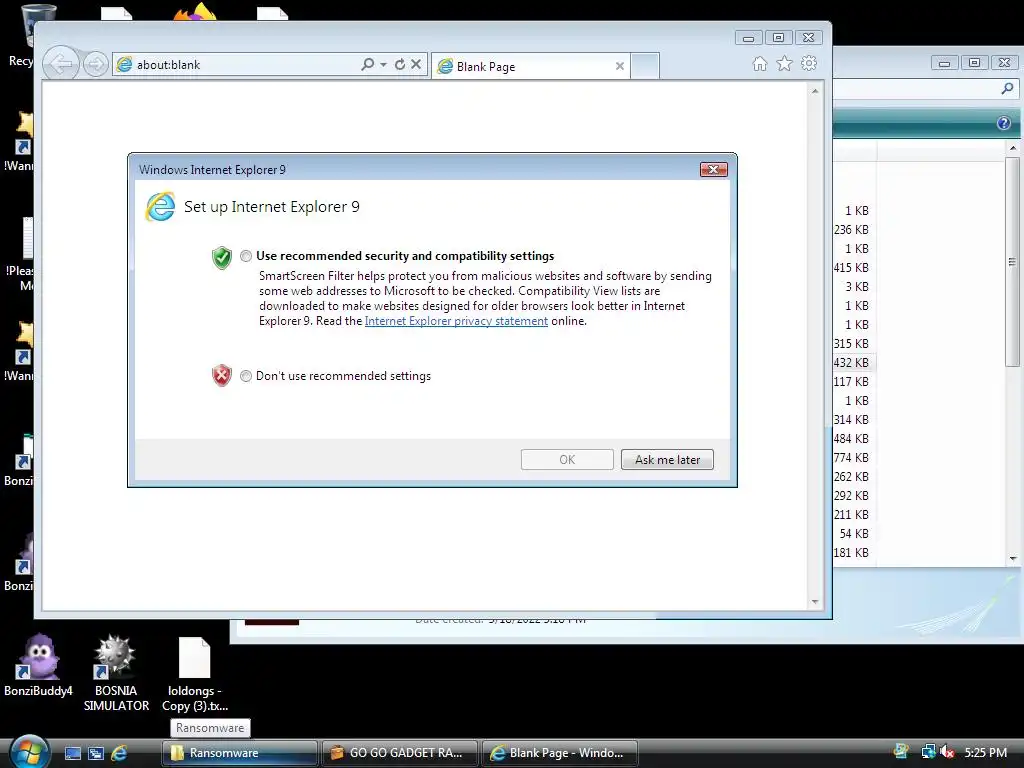Click the IE page scrollbar down arrow
1024x768 pixels.
coord(815,601)
